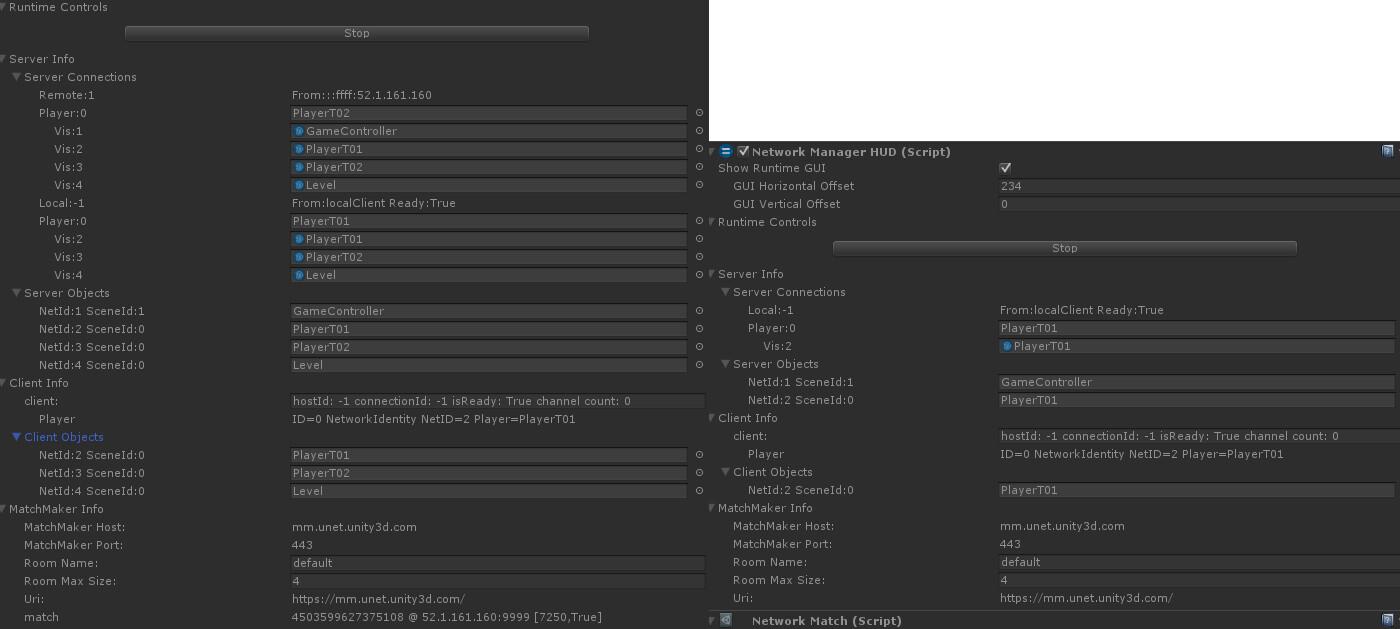Collapse the Network Manager HUD component foldout
The width and height of the screenshot is (1400, 629).
(x=713, y=151)
